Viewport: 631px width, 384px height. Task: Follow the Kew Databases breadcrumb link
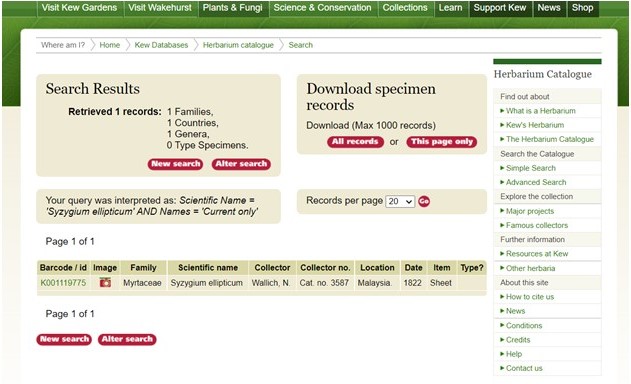coord(161,45)
